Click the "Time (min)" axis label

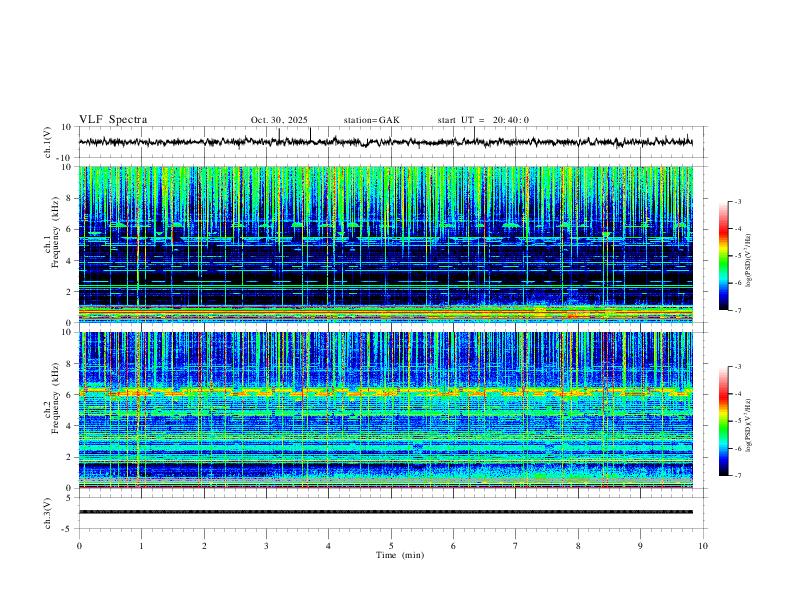(x=400, y=555)
